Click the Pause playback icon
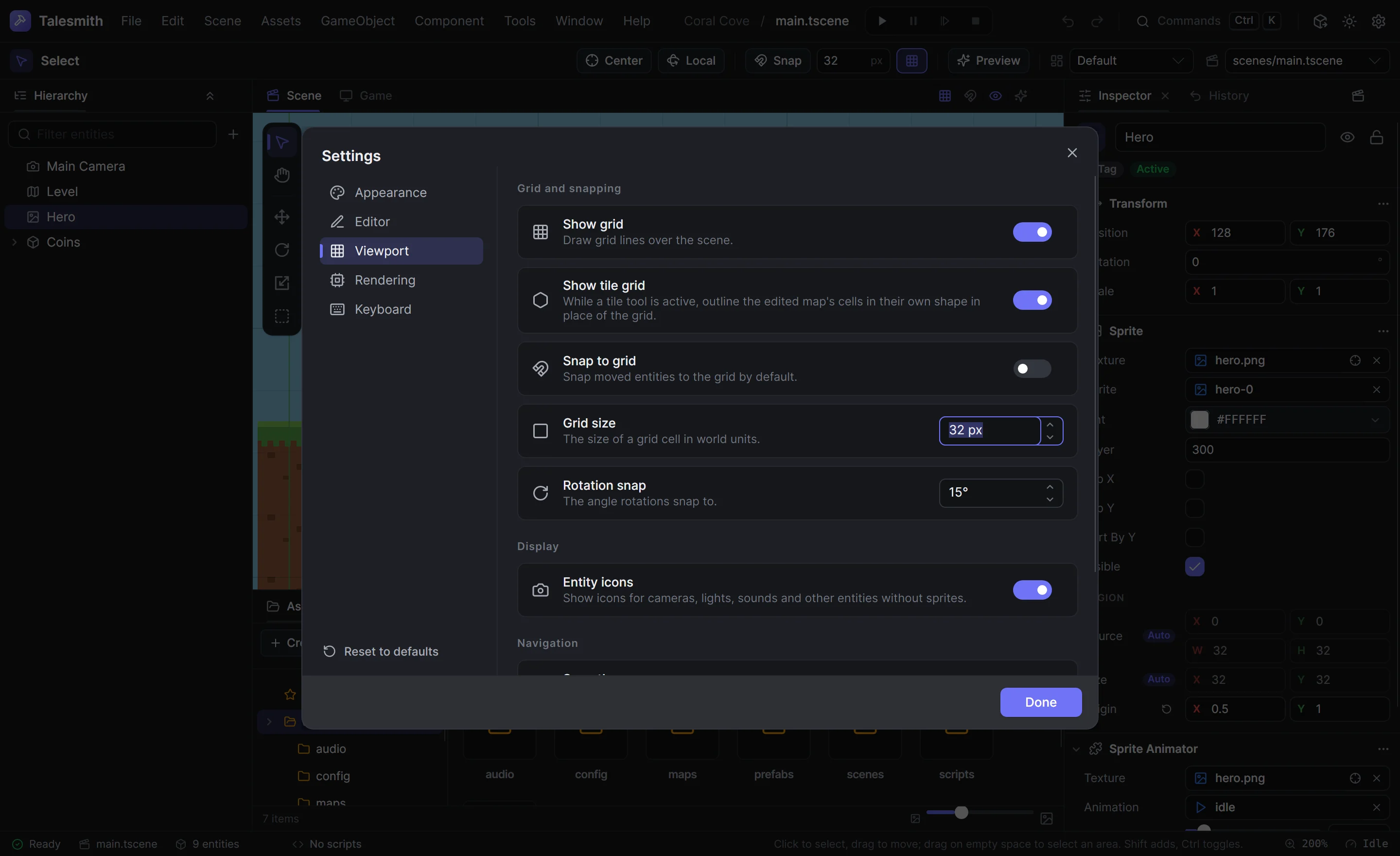Viewport: 1400px width, 856px height. click(x=913, y=21)
